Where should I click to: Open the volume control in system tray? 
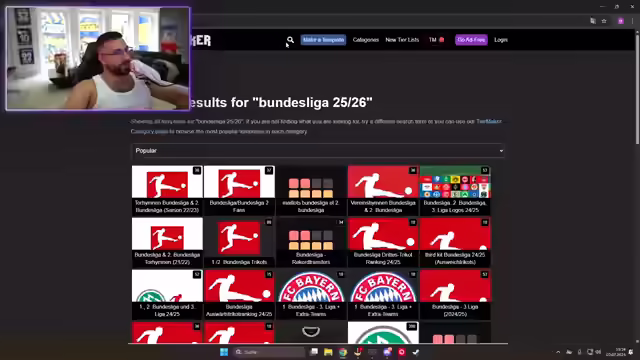click(598, 352)
